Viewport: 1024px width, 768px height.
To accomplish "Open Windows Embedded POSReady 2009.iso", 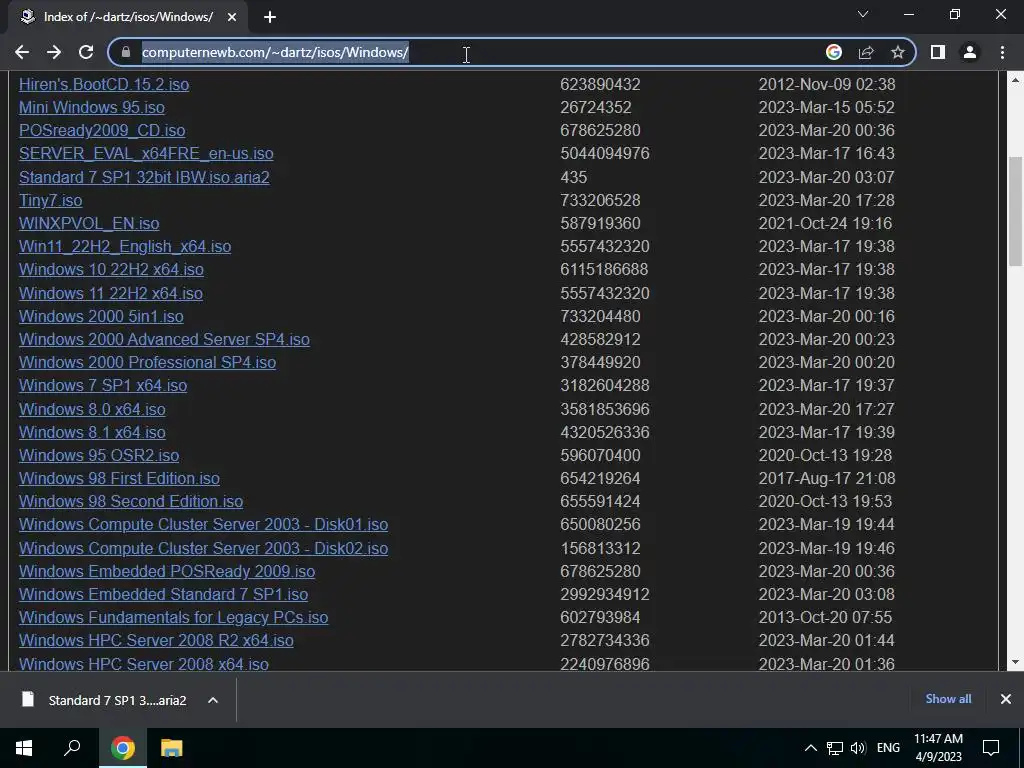I will click(x=167, y=571).
